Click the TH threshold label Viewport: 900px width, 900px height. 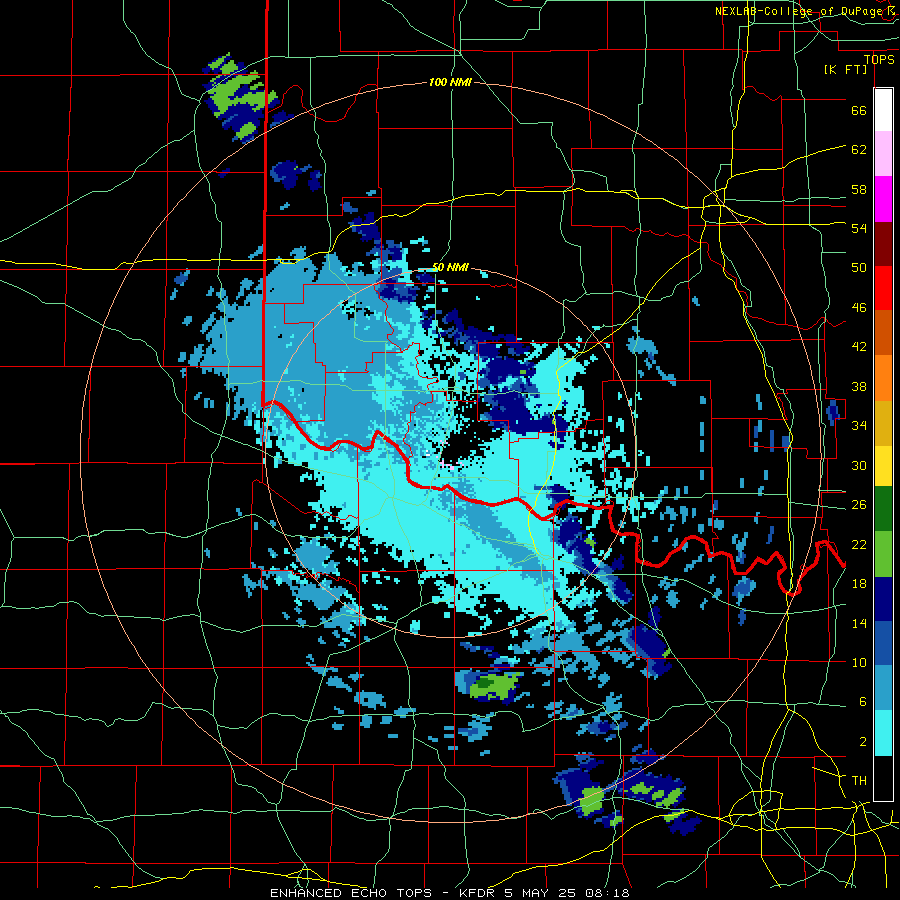859,780
